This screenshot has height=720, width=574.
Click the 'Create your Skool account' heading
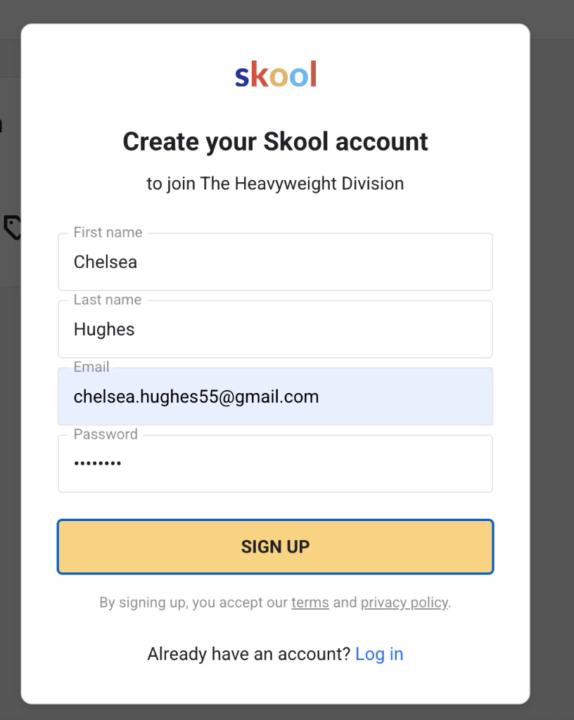coord(276,141)
